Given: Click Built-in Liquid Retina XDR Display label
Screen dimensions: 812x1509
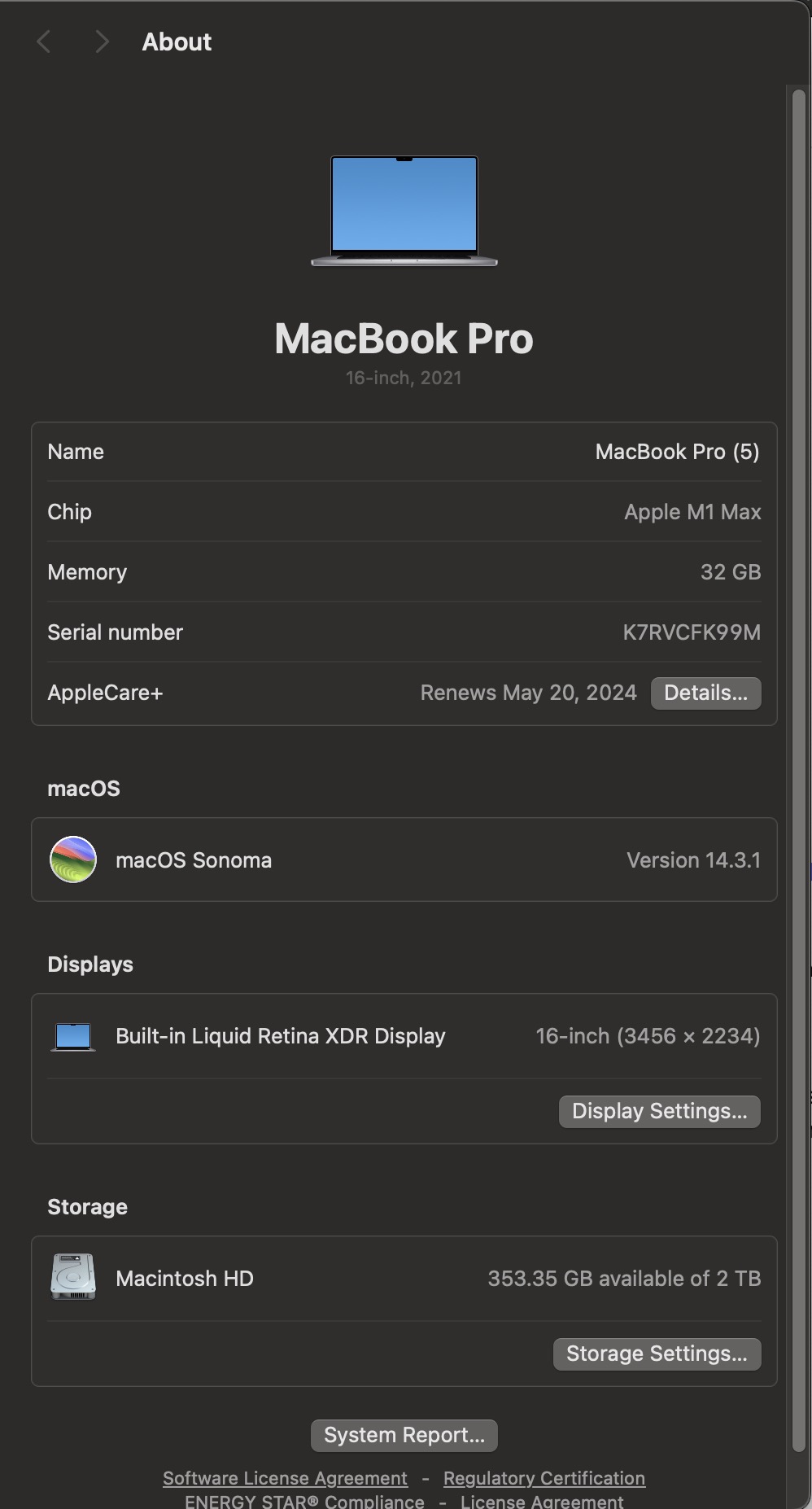Looking at the screenshot, I should pyautogui.click(x=281, y=1036).
